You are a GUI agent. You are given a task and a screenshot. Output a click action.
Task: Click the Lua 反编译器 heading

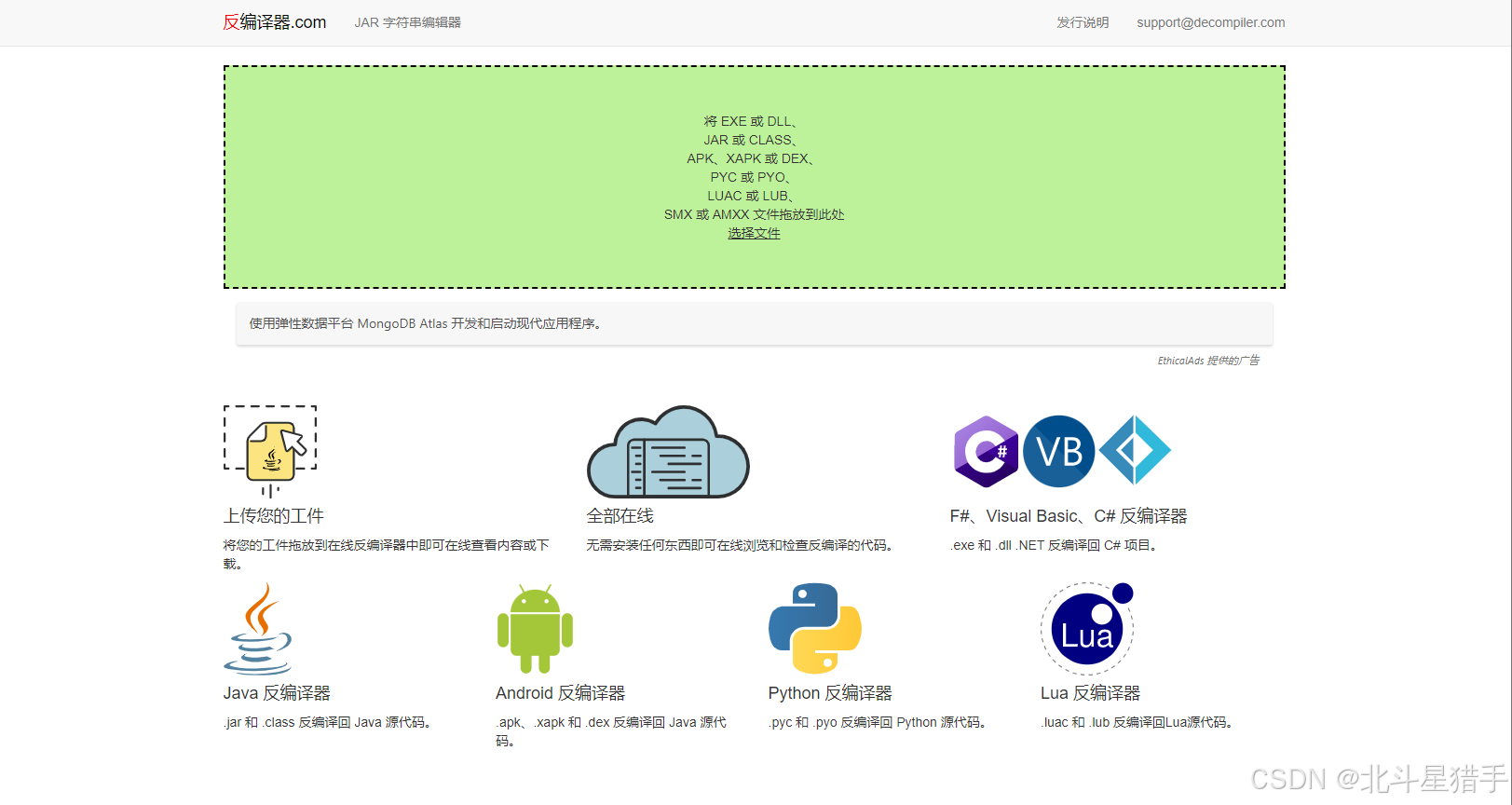point(1091,693)
